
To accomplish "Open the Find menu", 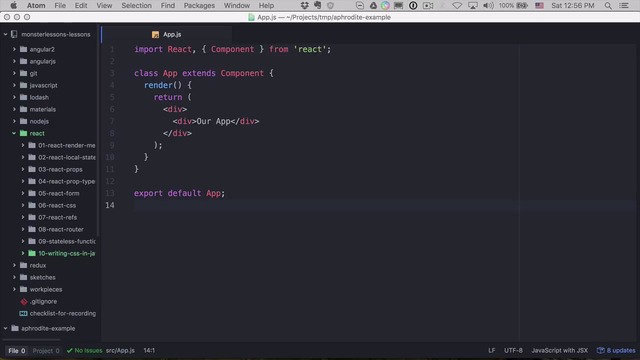I will [x=167, y=5].
